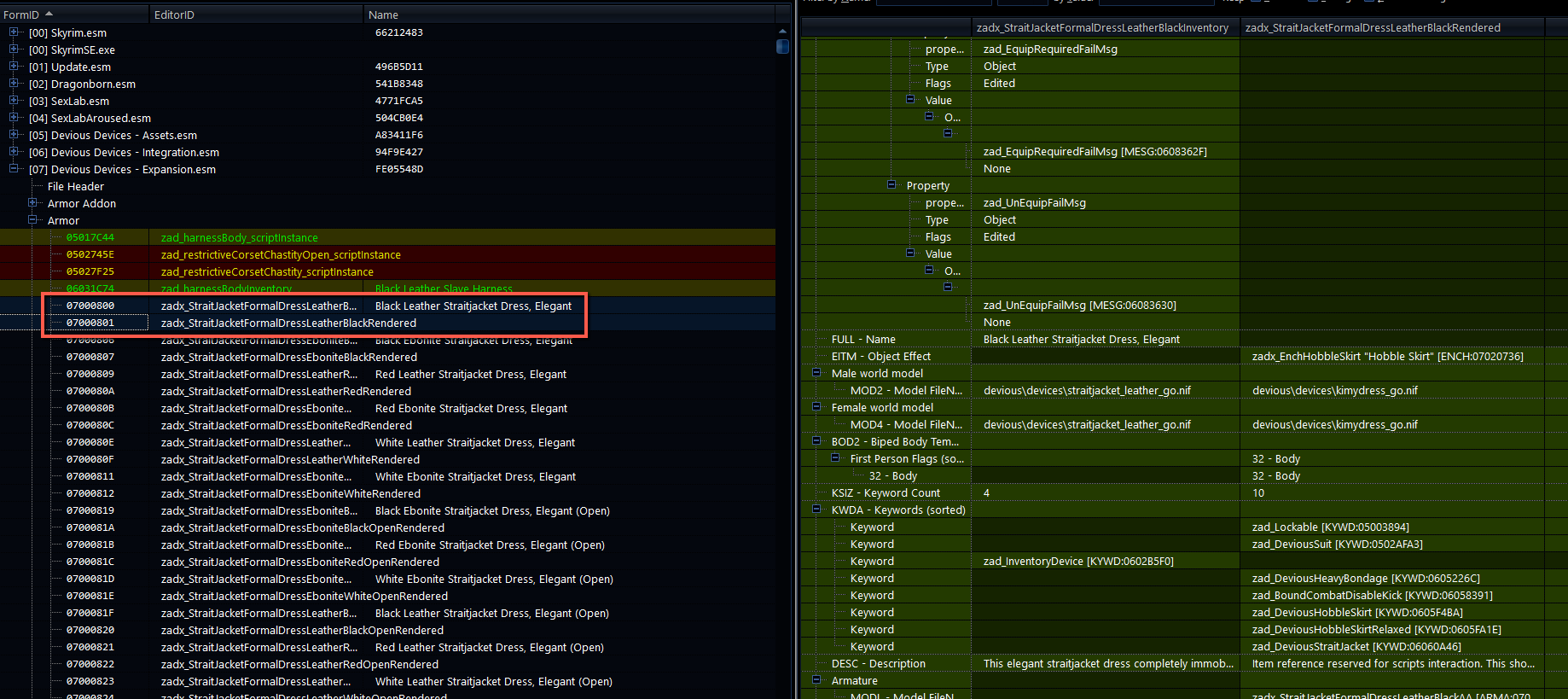The width and height of the screenshot is (1568, 699).
Task: Click zad_InventoryDevice [KYWD:0602B5F0] keyword
Action: (1078, 561)
